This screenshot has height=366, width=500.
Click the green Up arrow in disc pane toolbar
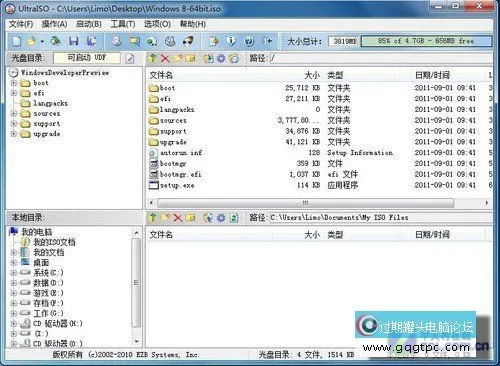click(153, 58)
